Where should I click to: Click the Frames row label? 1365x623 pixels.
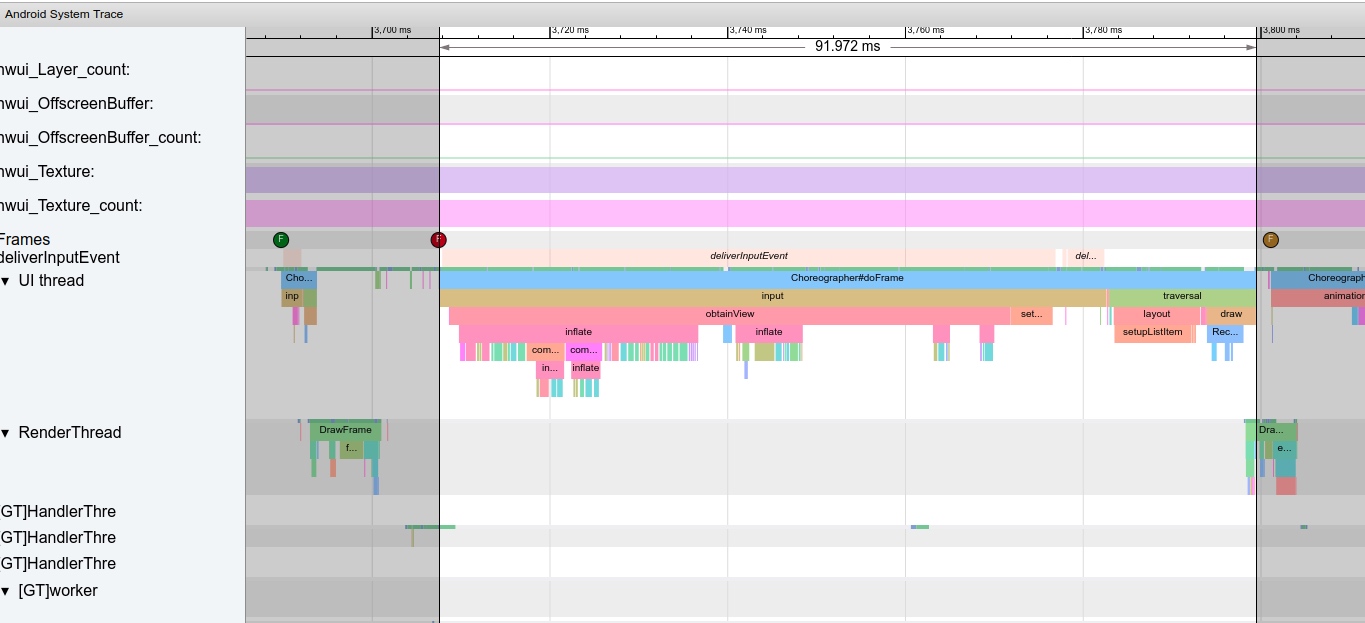(x=25, y=240)
